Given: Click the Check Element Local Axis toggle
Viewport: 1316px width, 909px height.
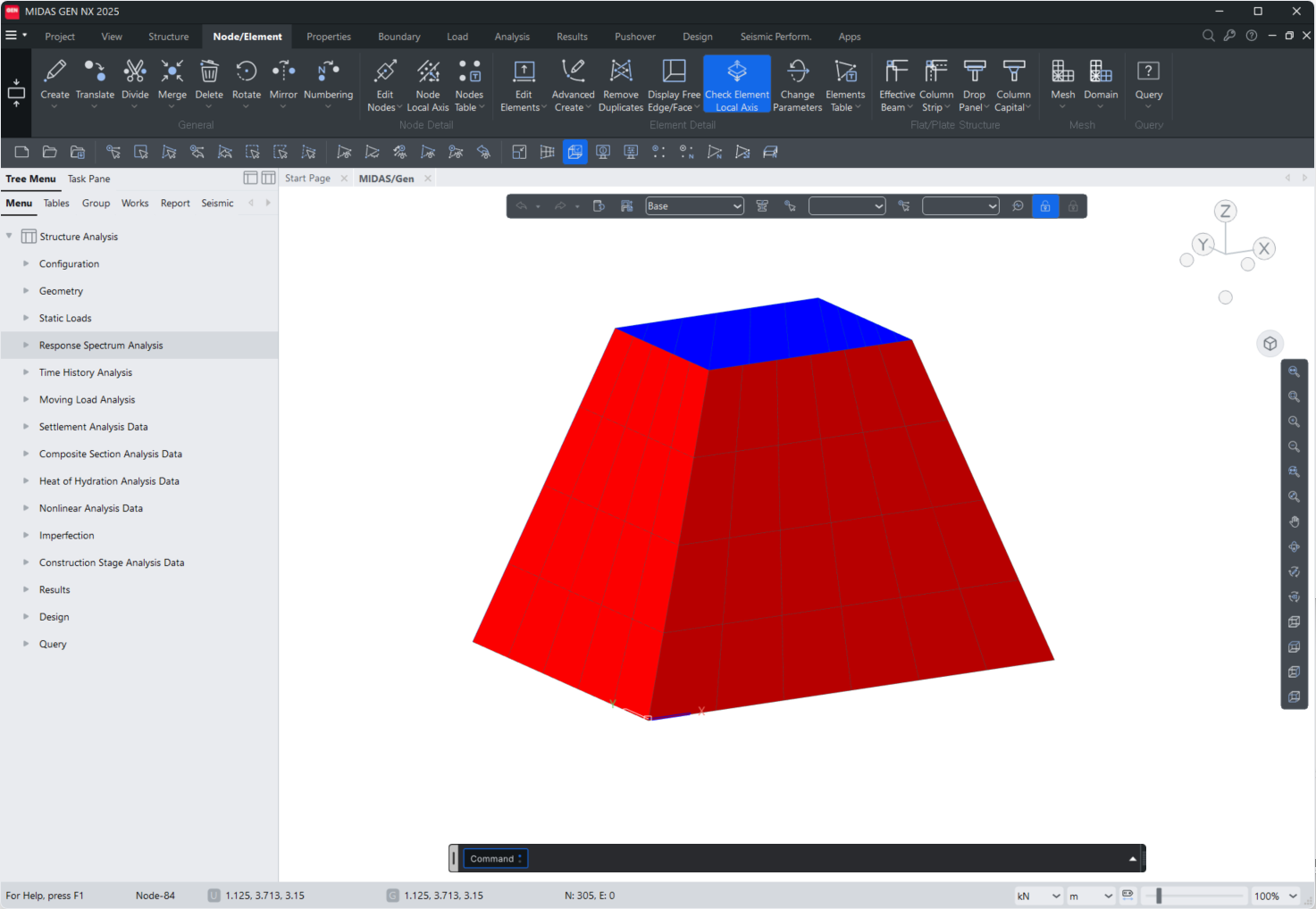Looking at the screenshot, I should [736, 83].
